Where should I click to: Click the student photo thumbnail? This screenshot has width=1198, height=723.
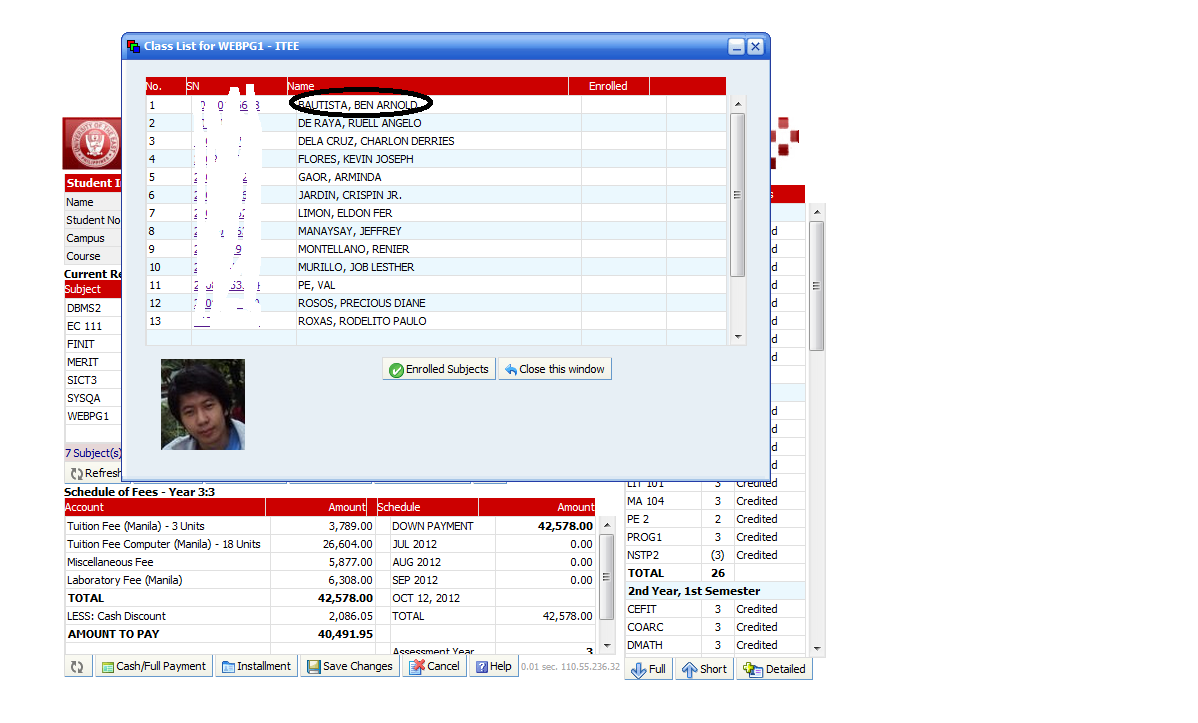tap(202, 404)
